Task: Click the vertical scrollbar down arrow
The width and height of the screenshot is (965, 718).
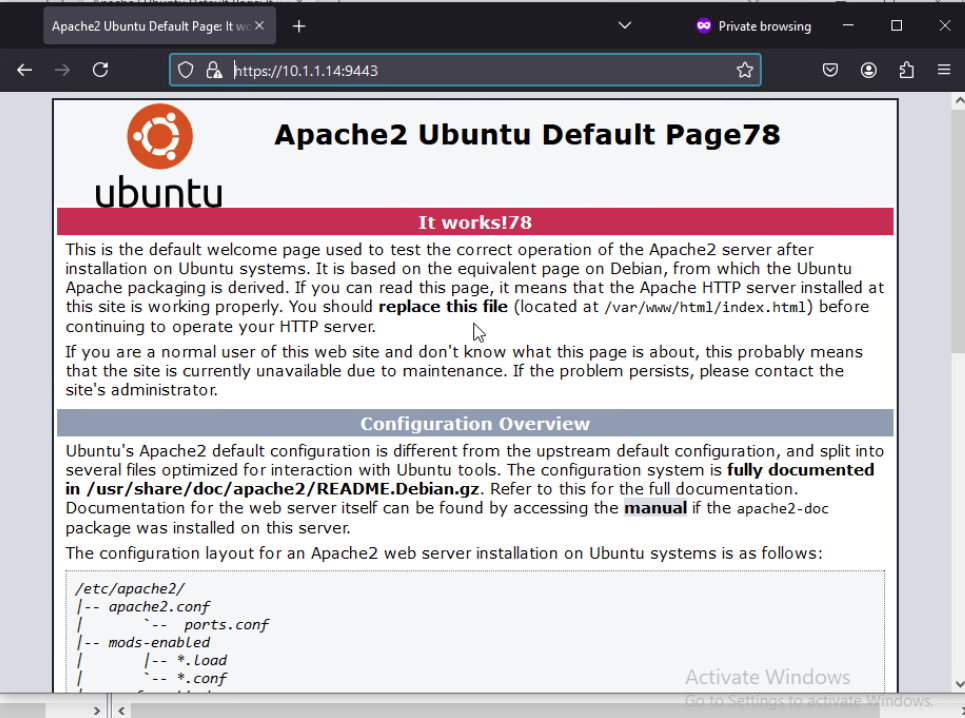Action: tap(959, 684)
